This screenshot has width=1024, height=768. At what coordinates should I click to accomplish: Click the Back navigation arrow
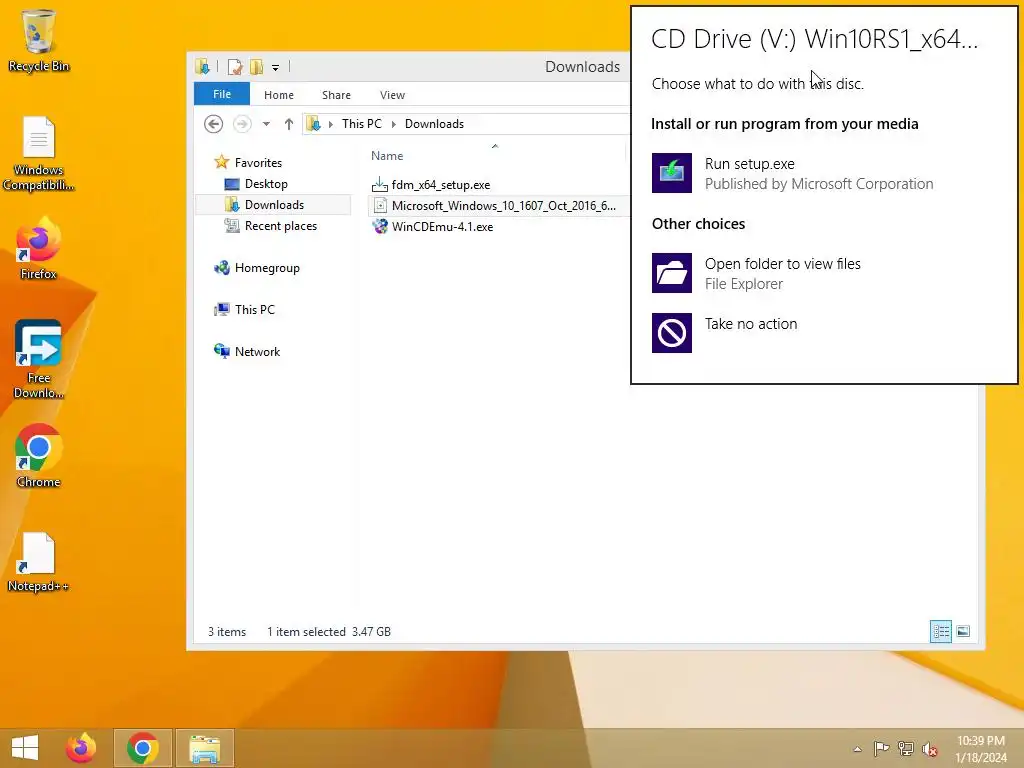click(x=214, y=123)
